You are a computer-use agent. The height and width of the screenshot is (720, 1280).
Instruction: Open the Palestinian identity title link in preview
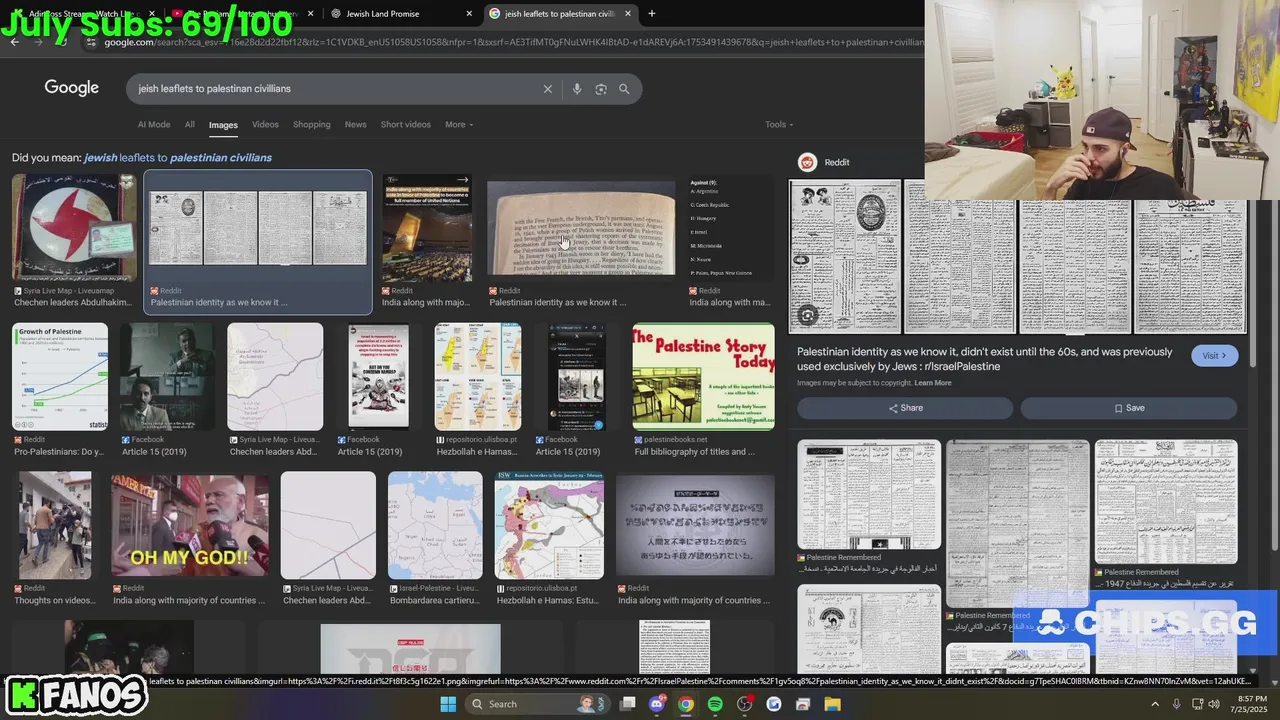(984, 359)
